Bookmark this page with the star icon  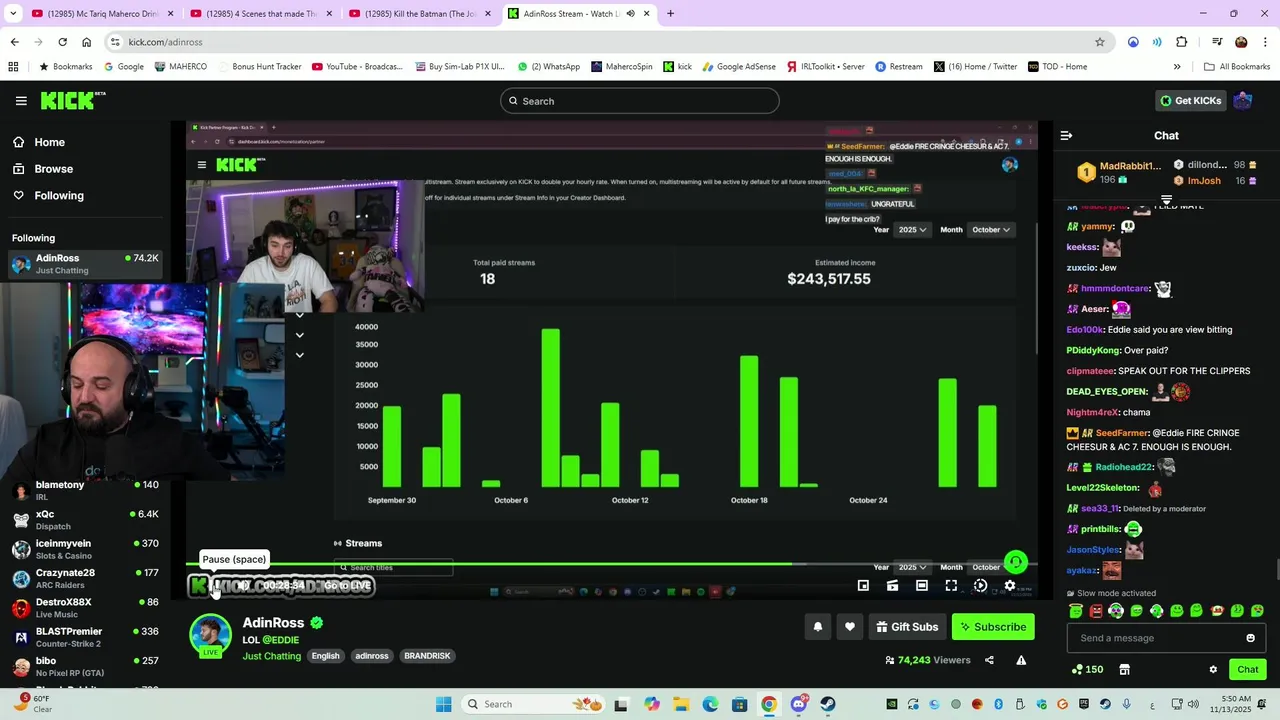tap(1100, 42)
